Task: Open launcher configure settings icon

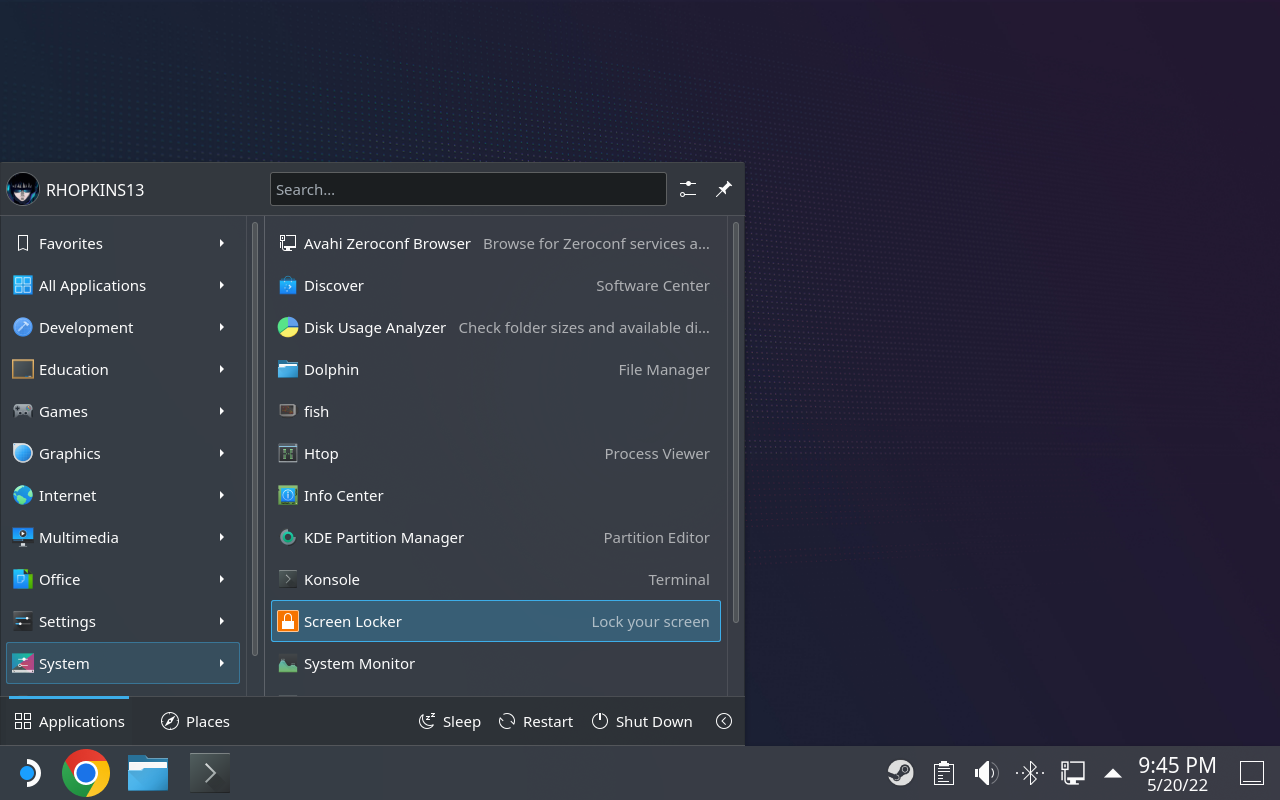Action: 688,189
